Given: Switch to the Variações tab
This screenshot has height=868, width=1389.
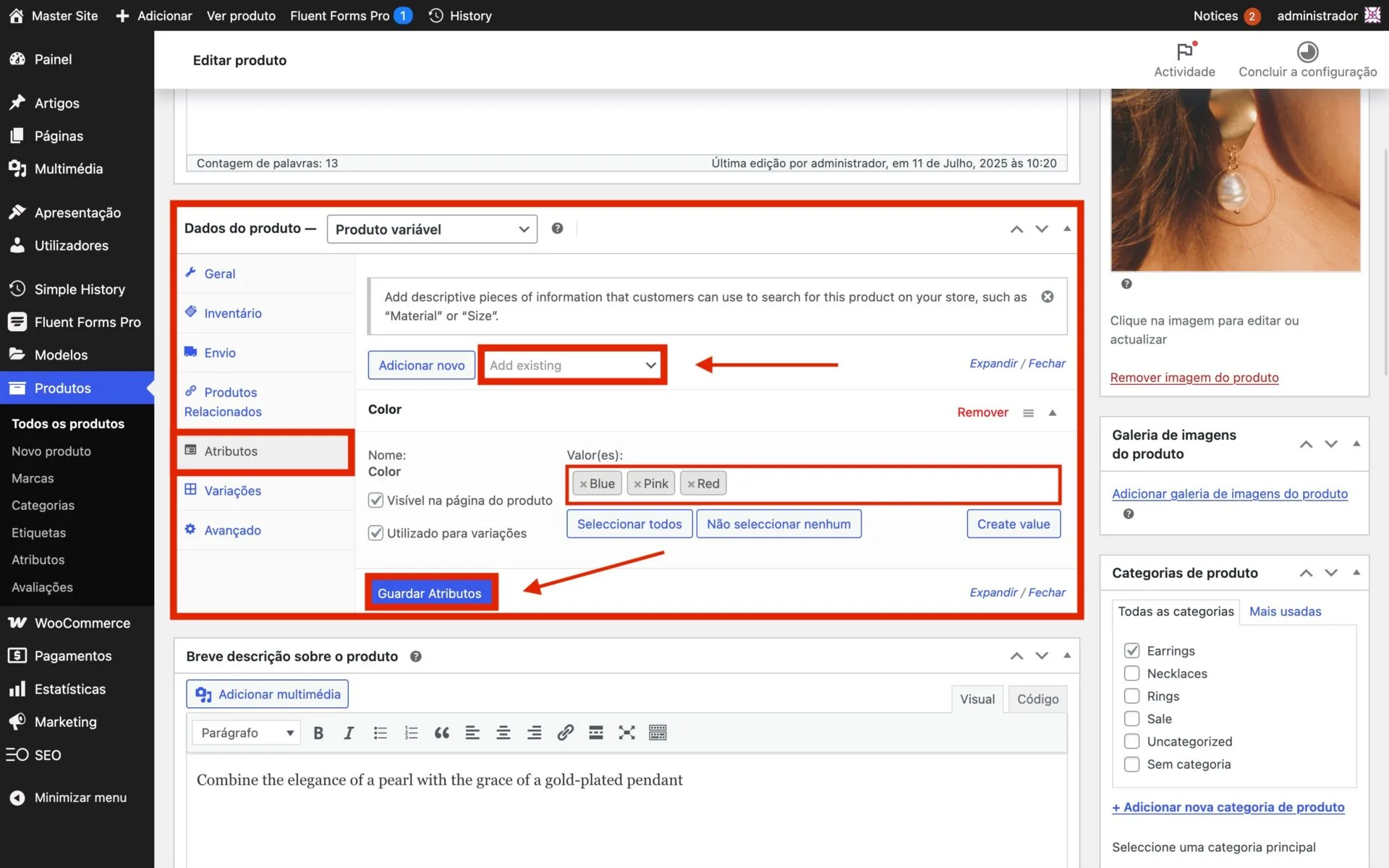Looking at the screenshot, I should 232,490.
